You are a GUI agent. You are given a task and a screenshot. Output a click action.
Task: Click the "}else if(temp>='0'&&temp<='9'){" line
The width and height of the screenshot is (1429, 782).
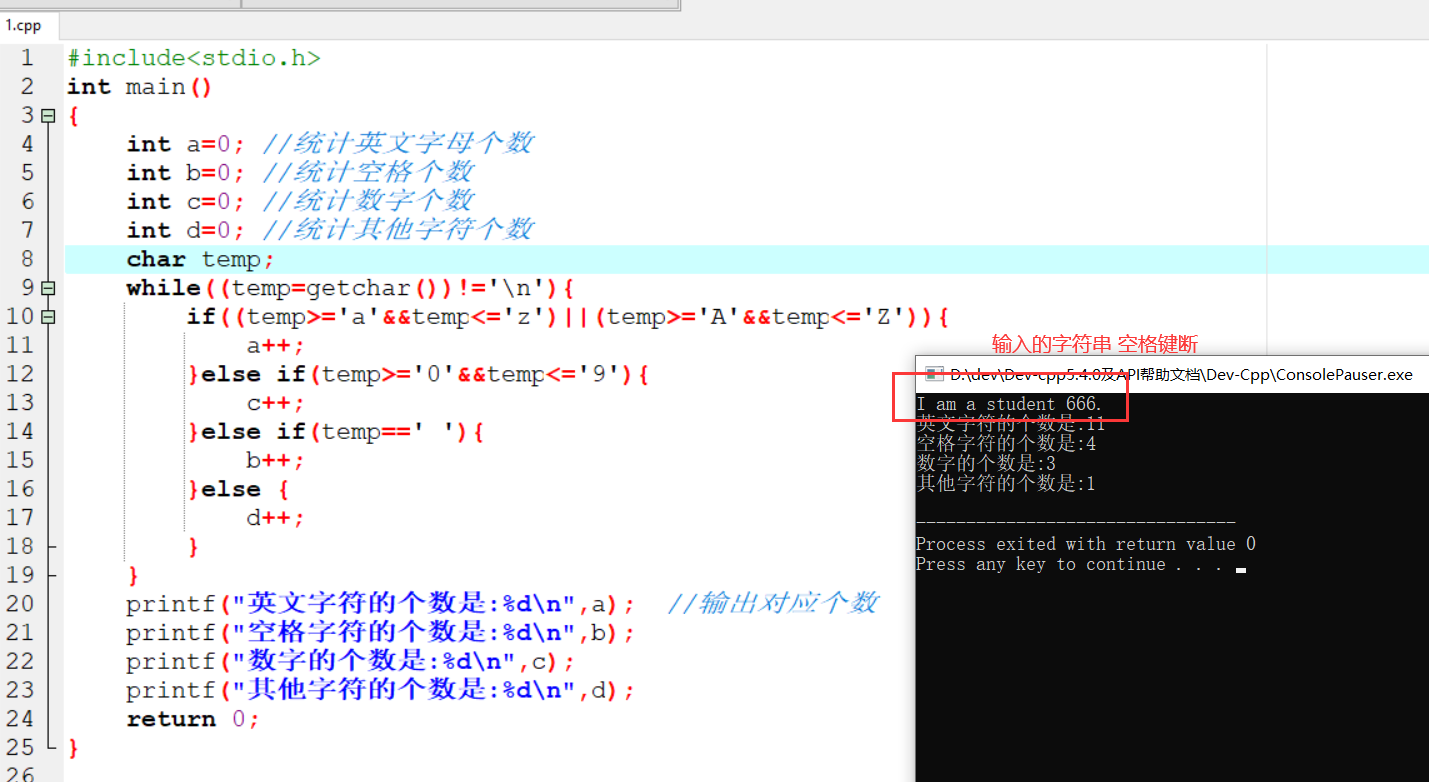tap(418, 375)
